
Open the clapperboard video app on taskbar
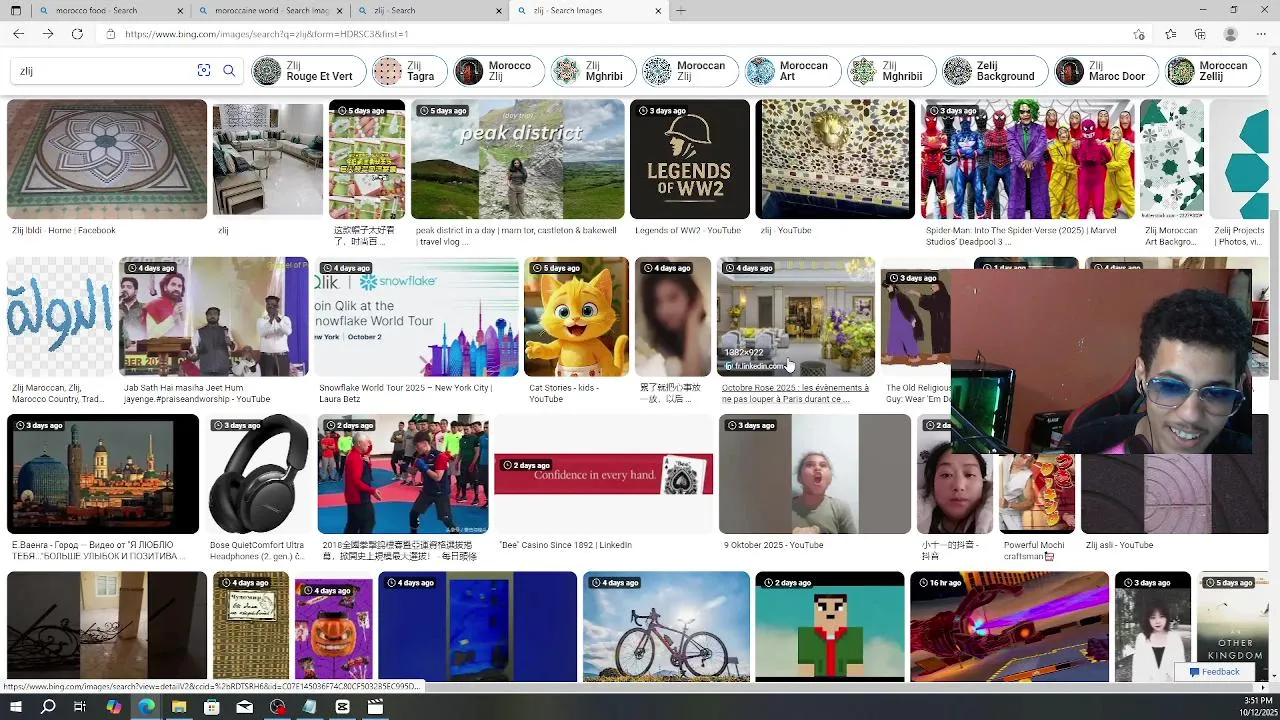click(375, 707)
